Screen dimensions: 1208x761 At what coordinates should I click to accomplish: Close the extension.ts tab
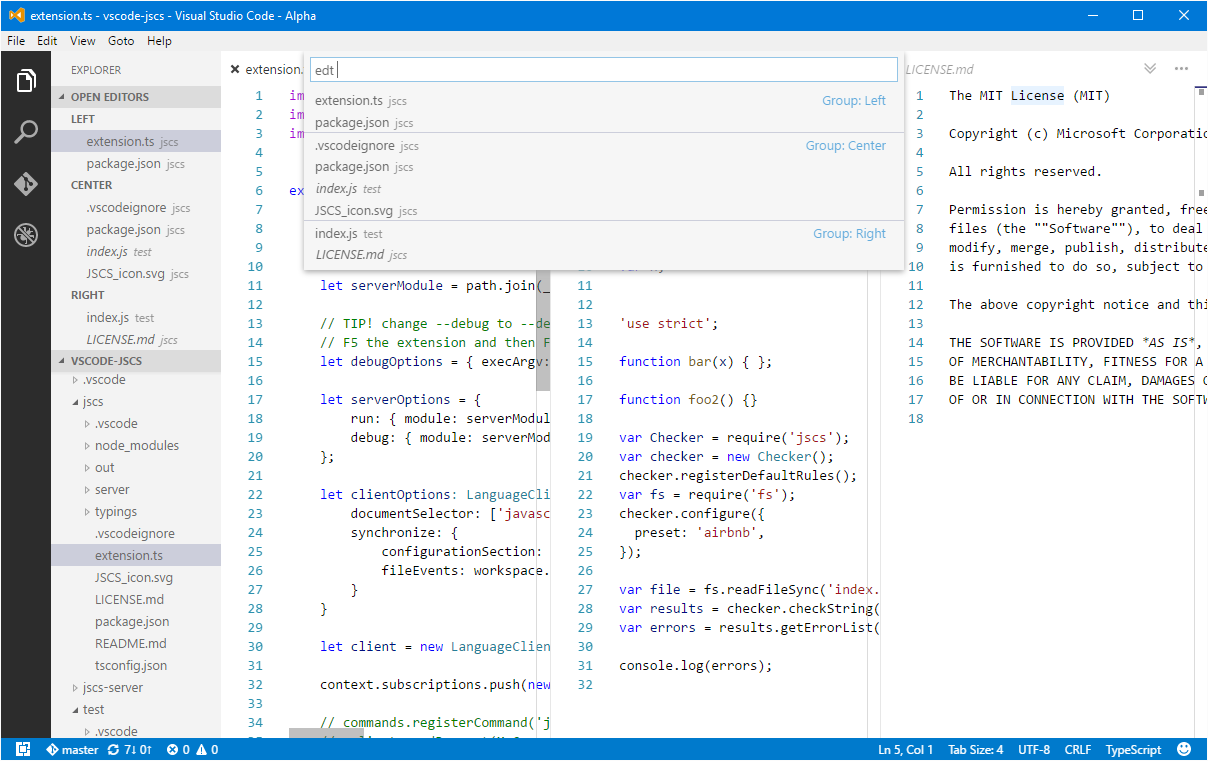[237, 69]
